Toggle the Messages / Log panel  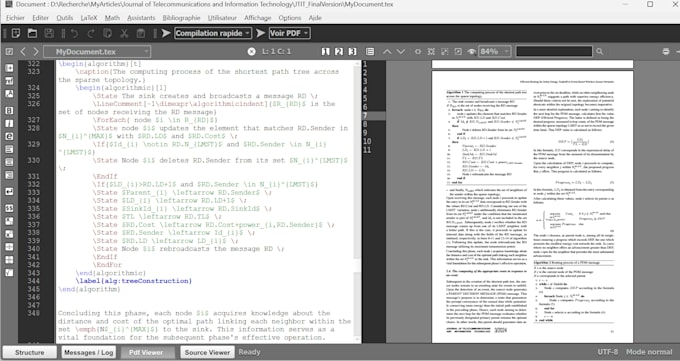(88, 352)
